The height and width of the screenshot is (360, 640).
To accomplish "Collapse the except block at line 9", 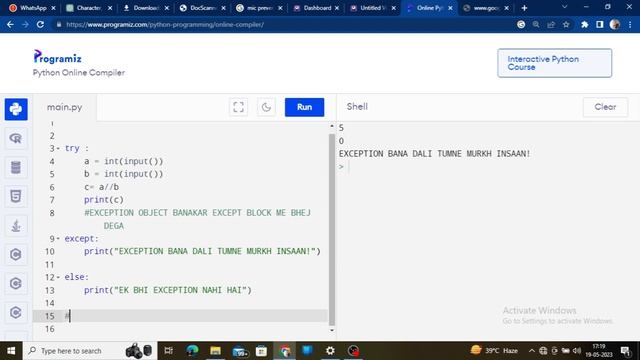I will (58, 239).
